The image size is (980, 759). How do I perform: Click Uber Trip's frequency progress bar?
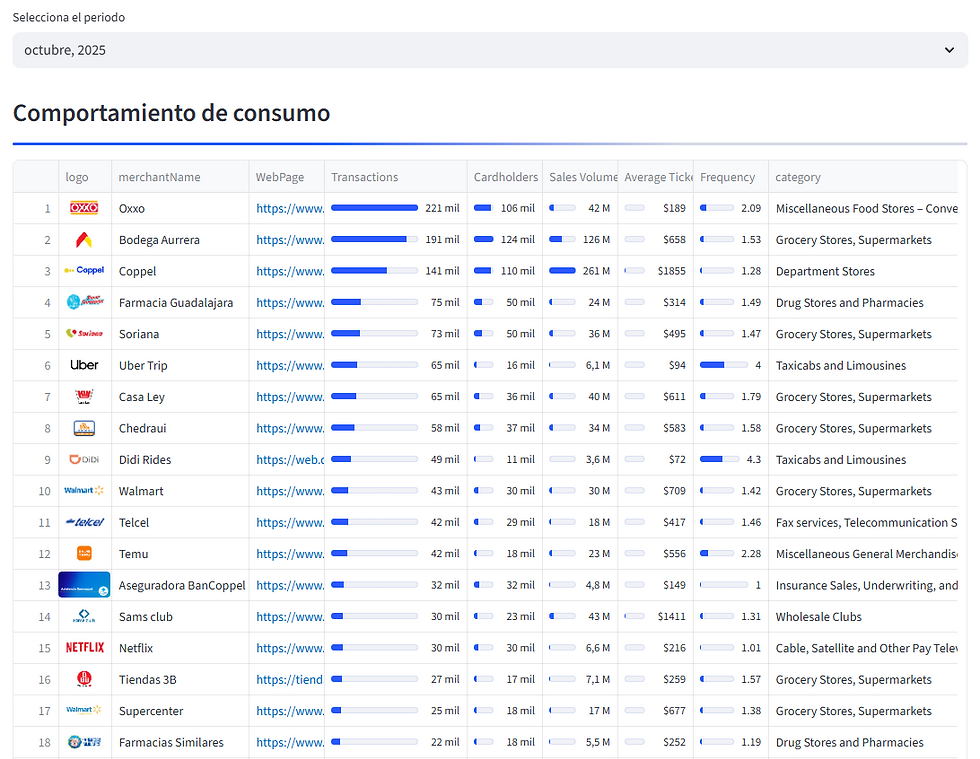coord(724,365)
